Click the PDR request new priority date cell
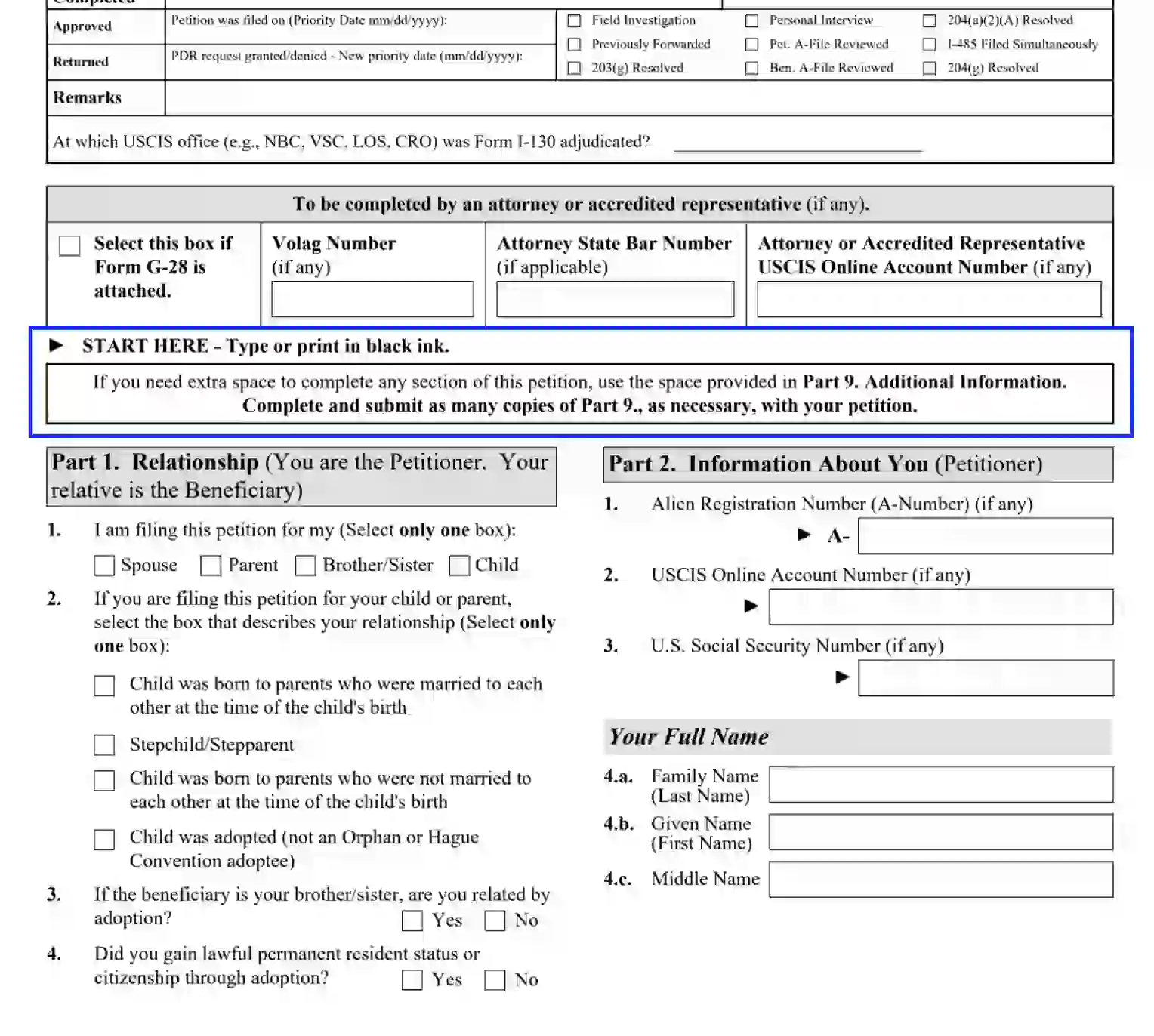The width and height of the screenshot is (1154, 1036). (x=361, y=63)
